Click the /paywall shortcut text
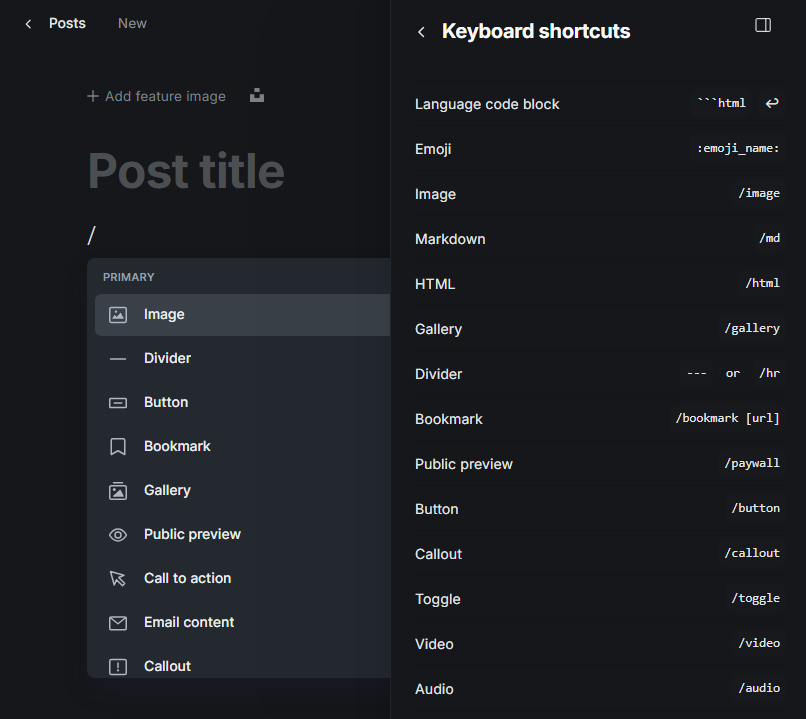 (751, 464)
